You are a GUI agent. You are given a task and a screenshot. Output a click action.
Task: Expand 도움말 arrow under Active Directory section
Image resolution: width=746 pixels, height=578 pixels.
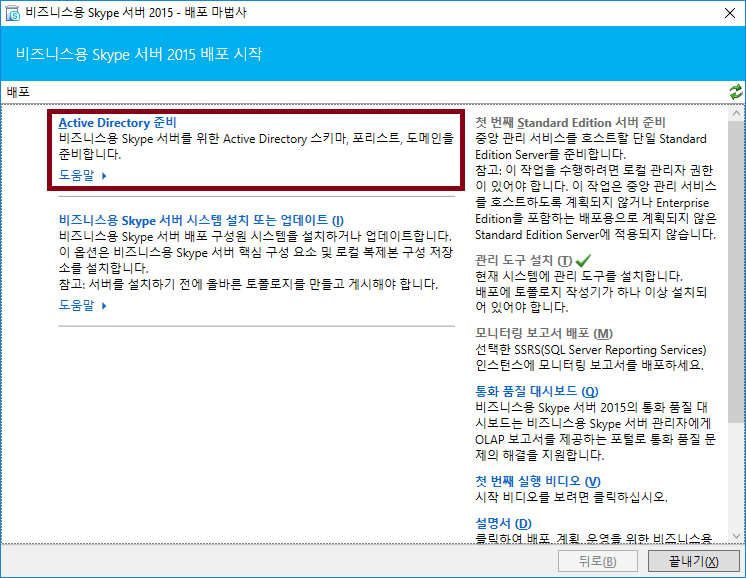104,176
